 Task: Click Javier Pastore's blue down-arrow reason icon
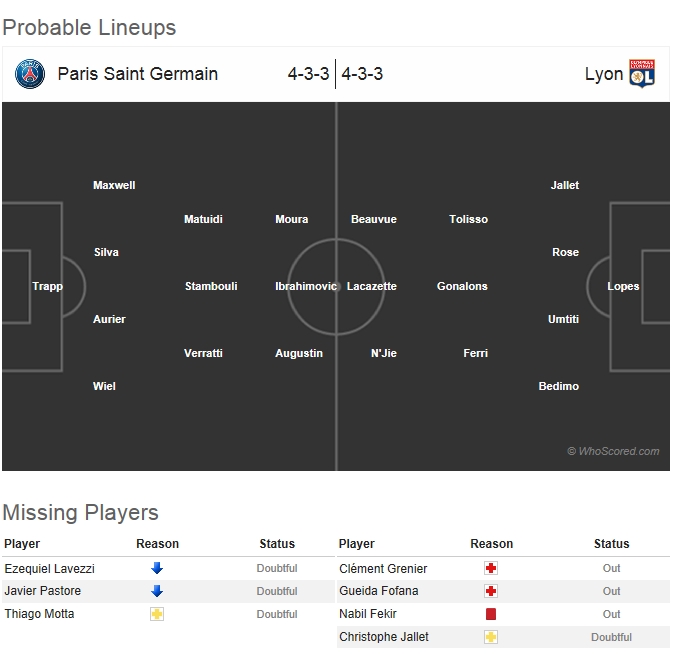pos(157,591)
